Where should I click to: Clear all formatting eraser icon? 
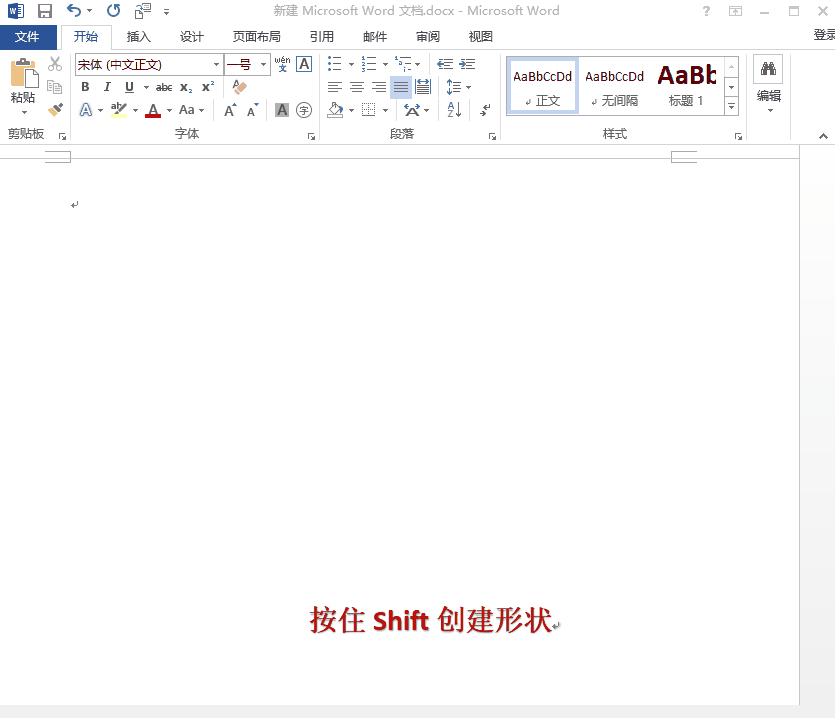(239, 87)
